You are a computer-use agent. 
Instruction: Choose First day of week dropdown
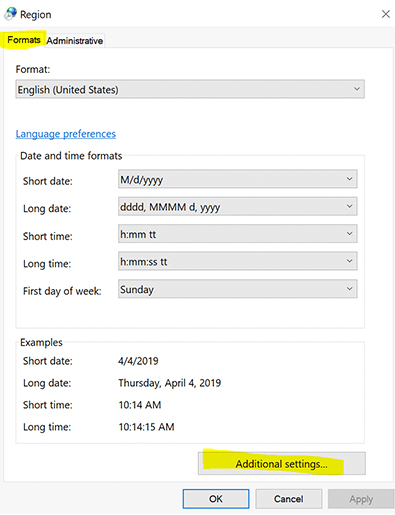(238, 289)
